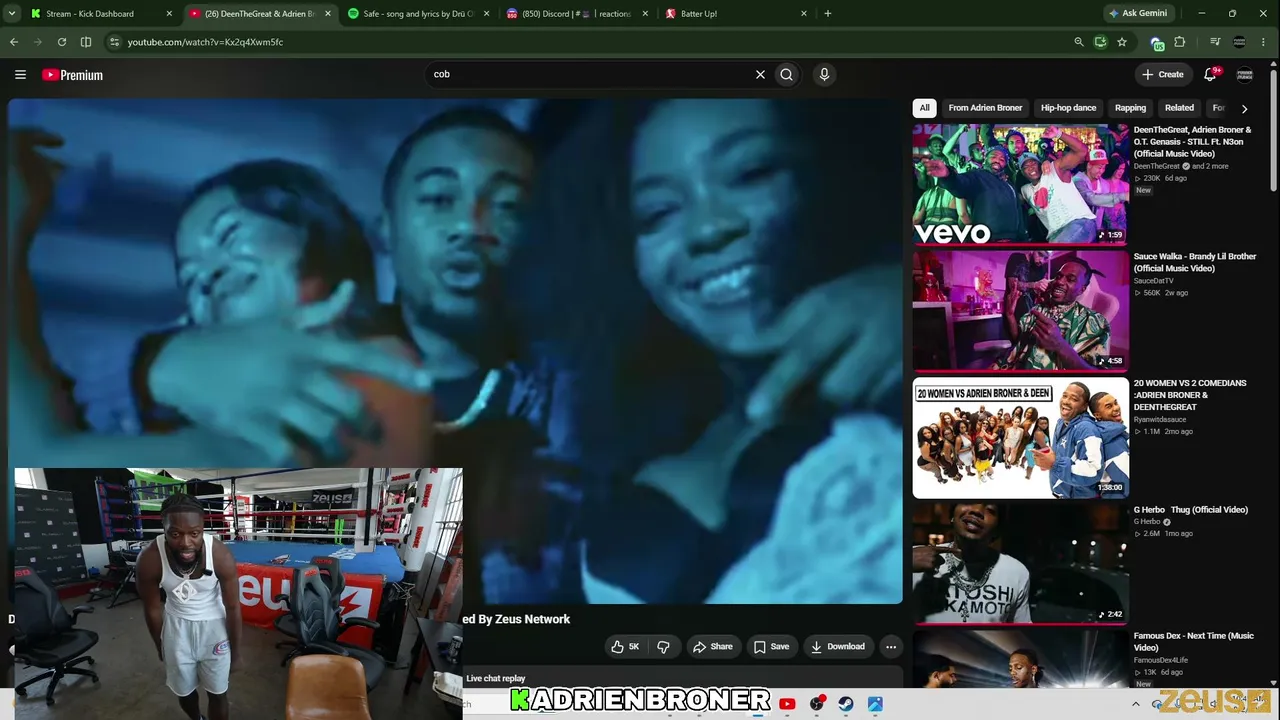Open the browser side panel icon
The image size is (1280, 720).
coord(86,42)
